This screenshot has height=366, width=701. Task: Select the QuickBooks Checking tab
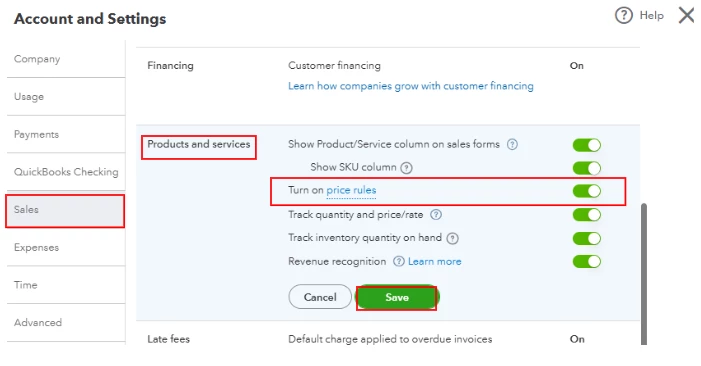65,172
